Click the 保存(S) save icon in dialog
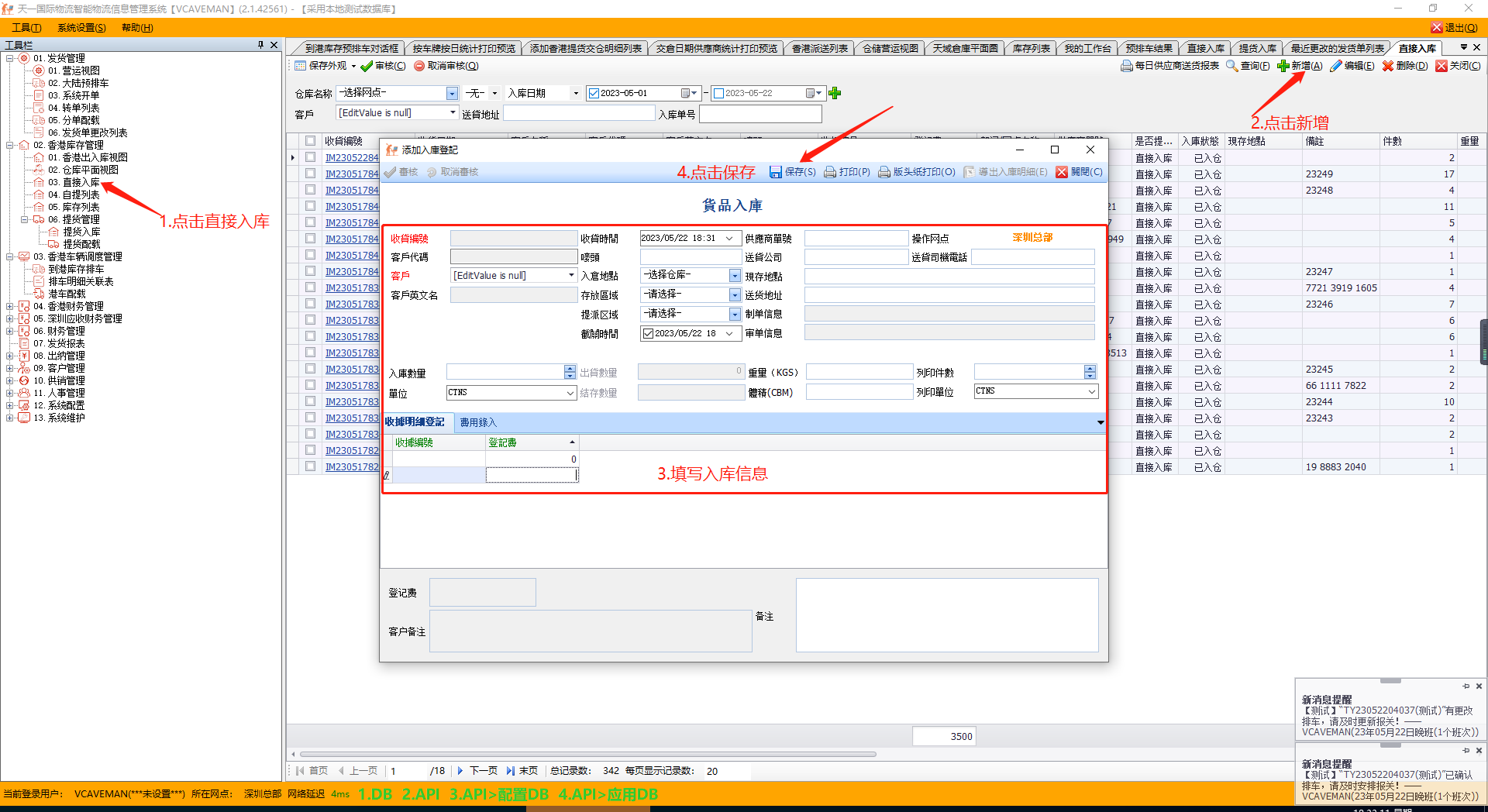This screenshot has width=1488, height=812. [x=775, y=172]
